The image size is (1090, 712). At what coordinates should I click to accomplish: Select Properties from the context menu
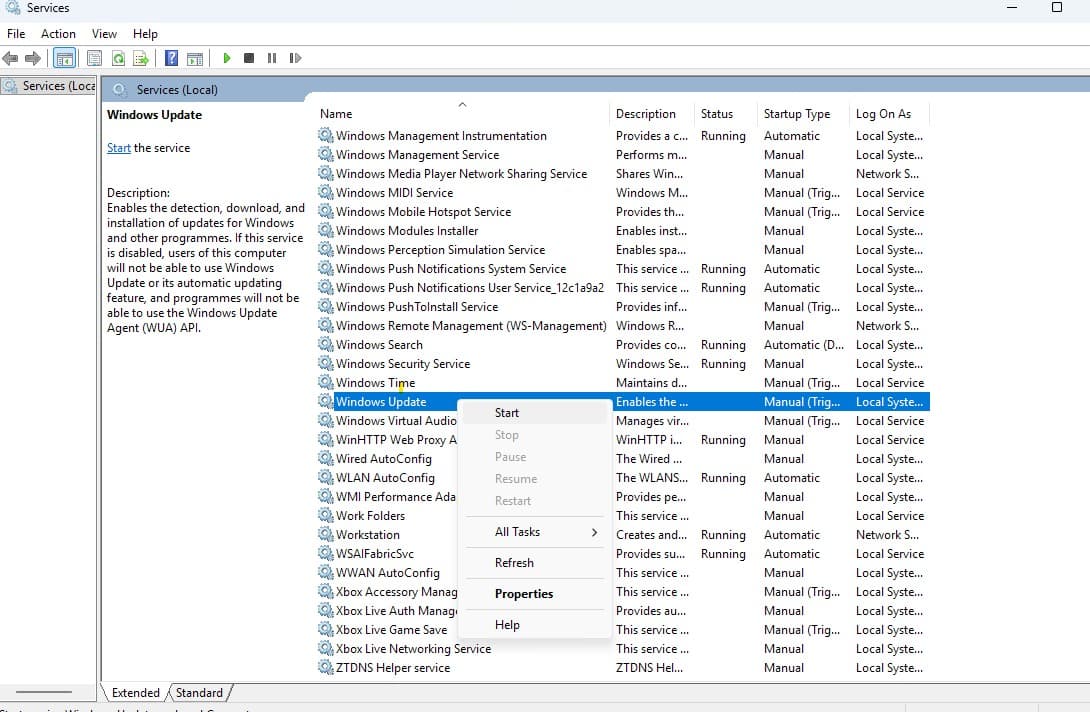(523, 594)
